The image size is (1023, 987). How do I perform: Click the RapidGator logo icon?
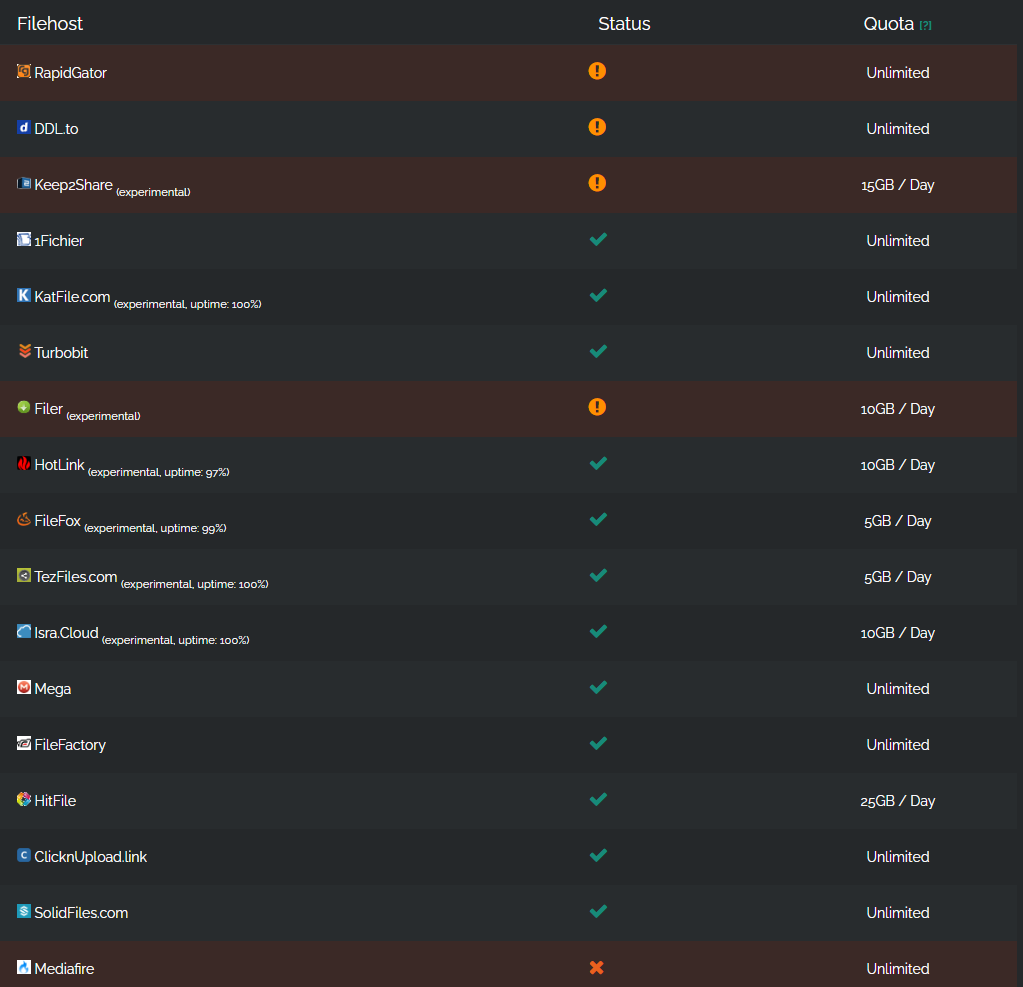coord(24,71)
